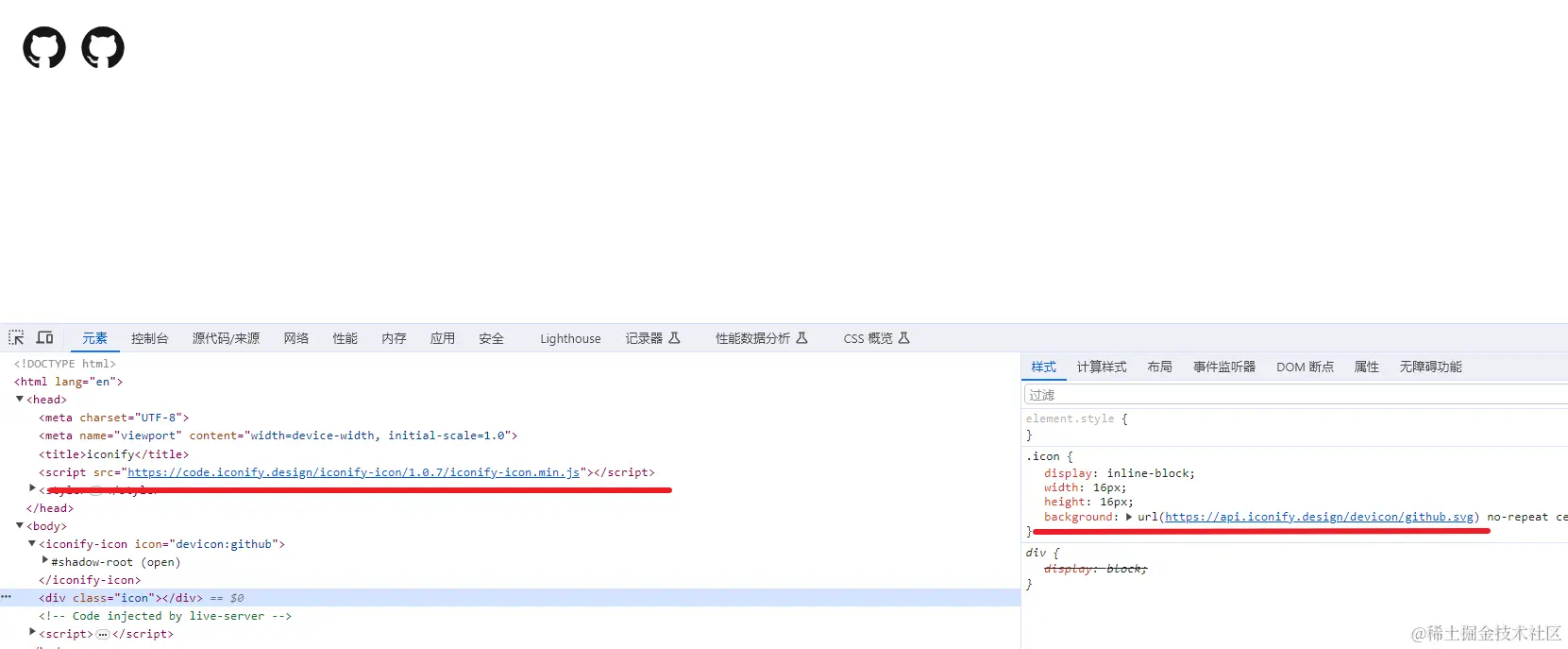Click the second GitHub icon on page
1568x649 pixels.
pos(103,47)
